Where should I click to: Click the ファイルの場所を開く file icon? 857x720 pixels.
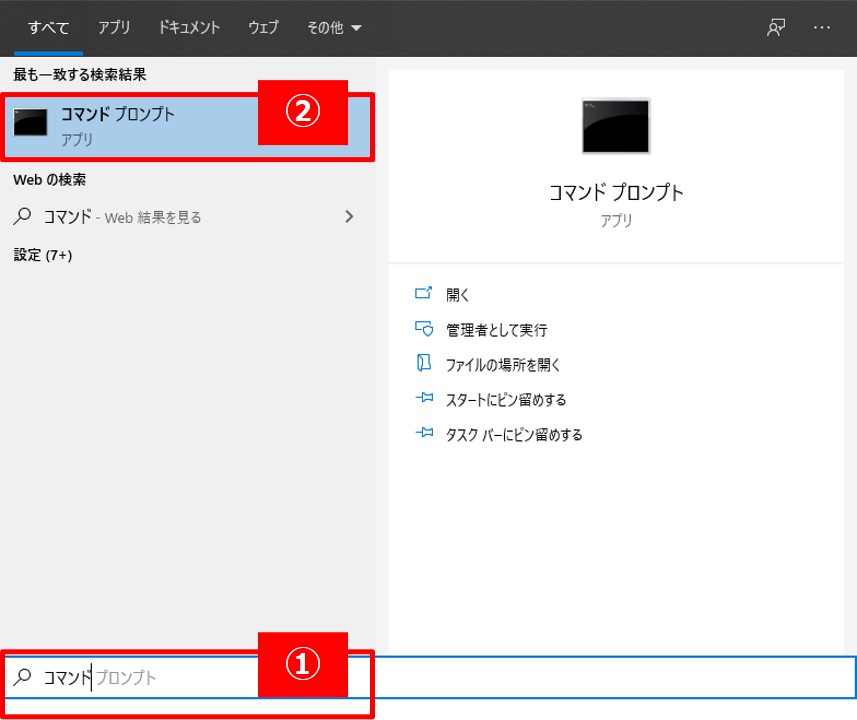[423, 364]
